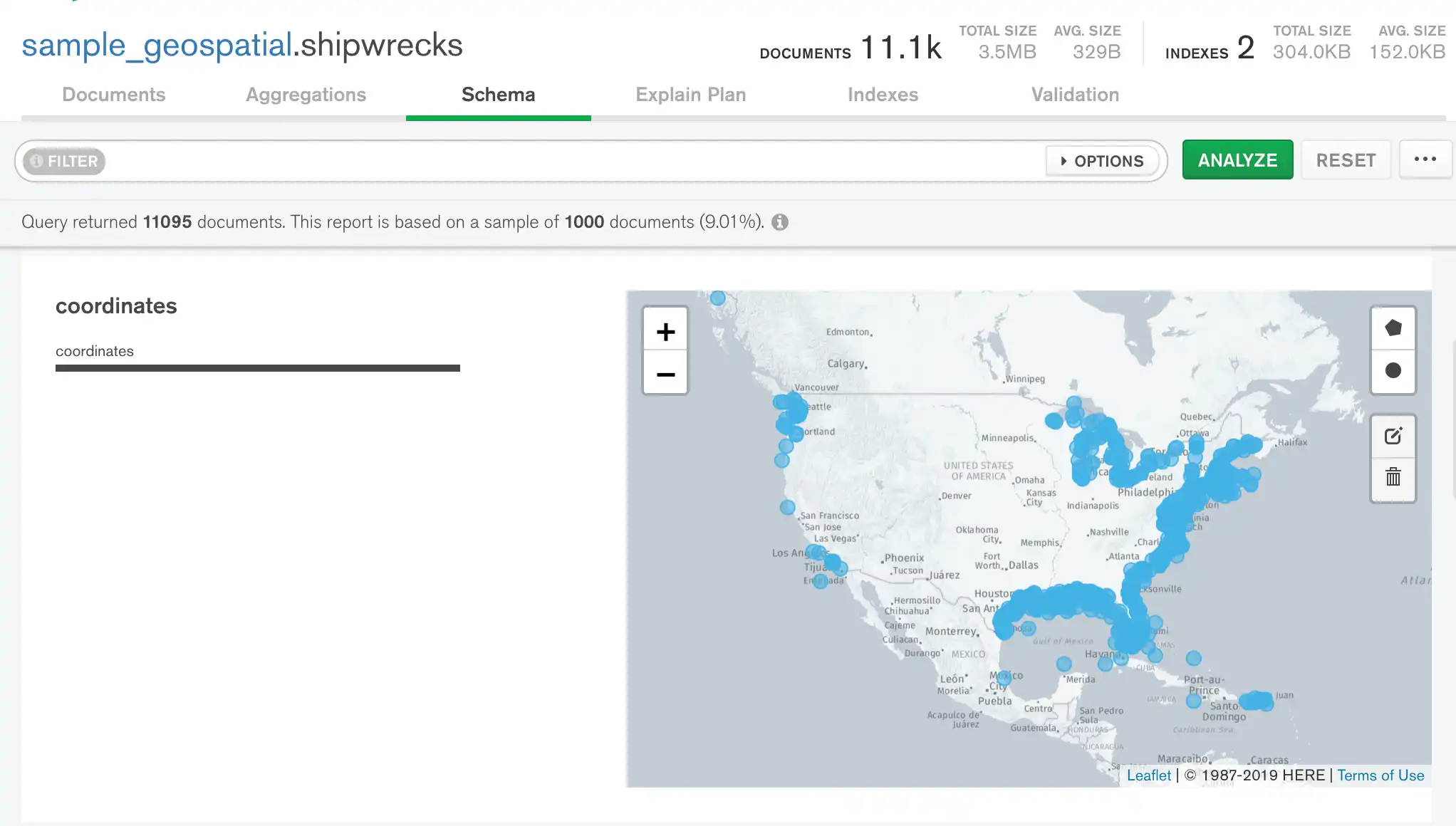This screenshot has width=1456, height=826.
Task: Switch to the Validation tab
Action: tap(1075, 94)
